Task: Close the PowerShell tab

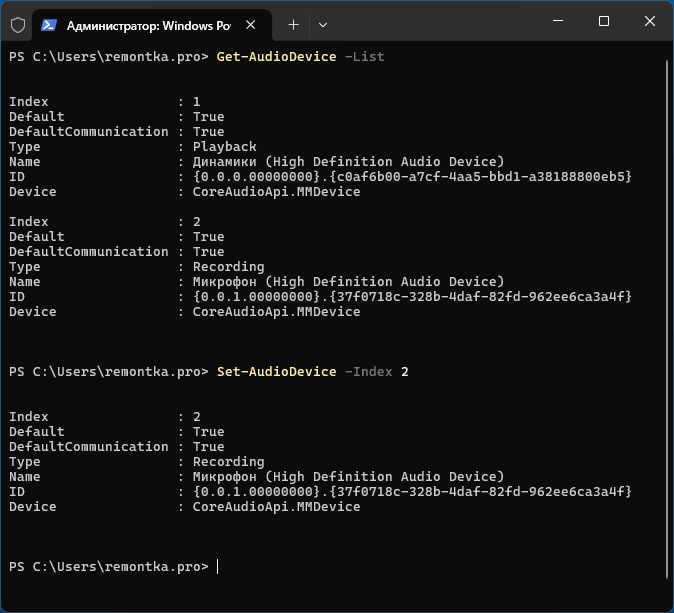Action: point(251,25)
